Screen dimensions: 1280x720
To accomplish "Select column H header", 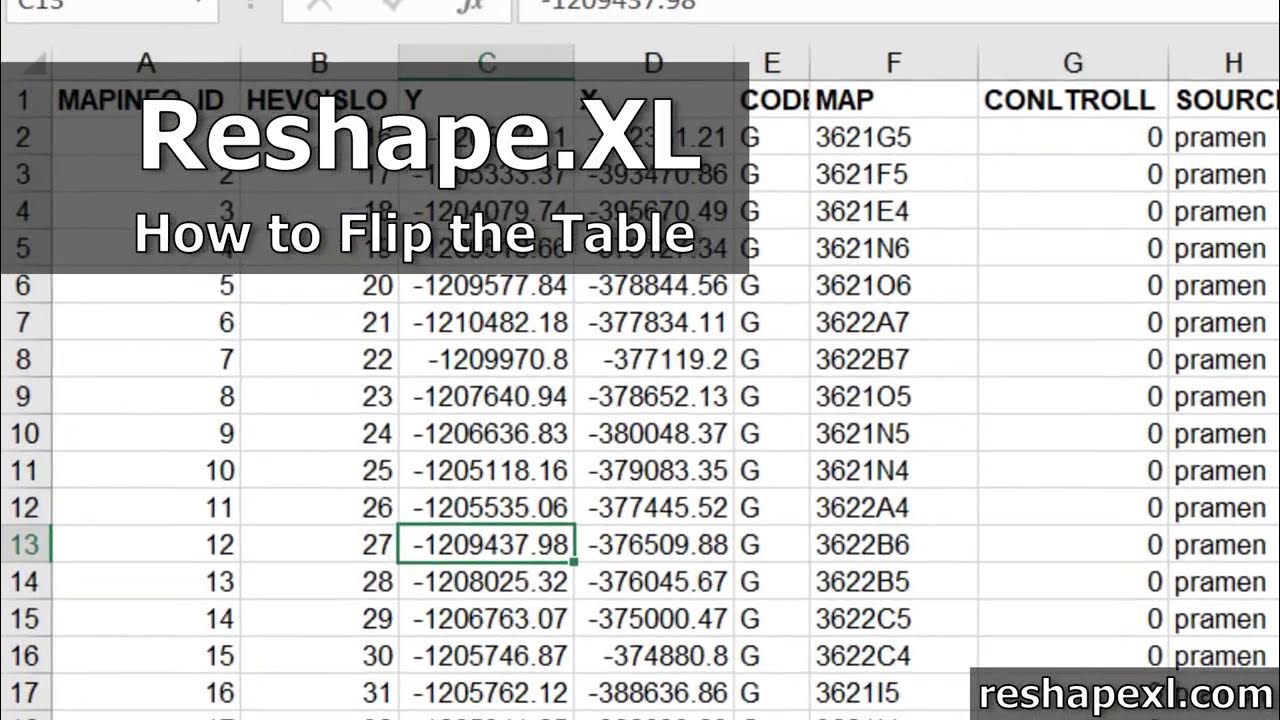I will point(1225,63).
